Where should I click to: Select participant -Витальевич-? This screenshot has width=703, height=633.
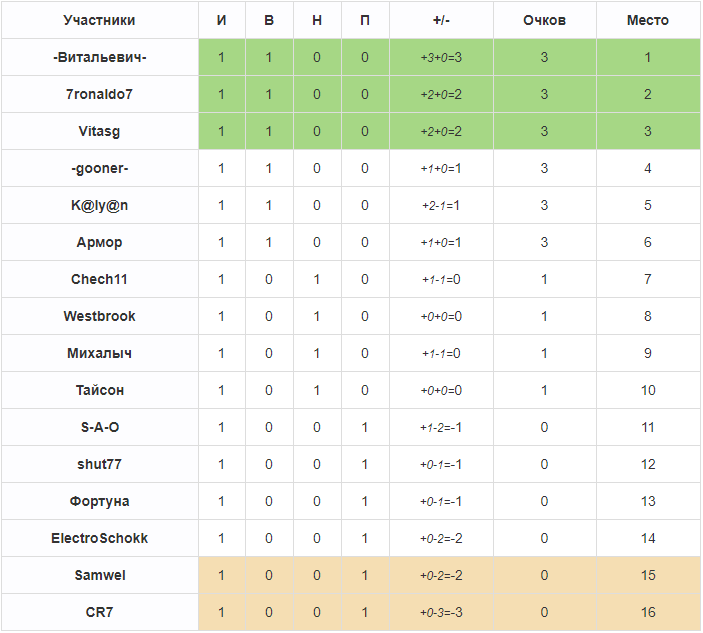[100, 57]
